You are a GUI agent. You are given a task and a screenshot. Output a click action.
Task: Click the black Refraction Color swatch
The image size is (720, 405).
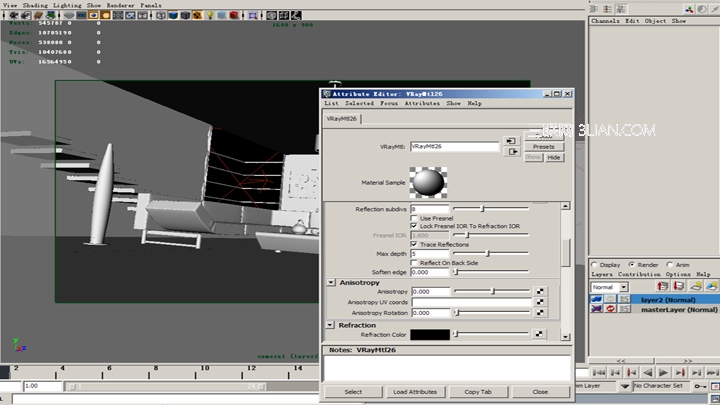tap(430, 334)
